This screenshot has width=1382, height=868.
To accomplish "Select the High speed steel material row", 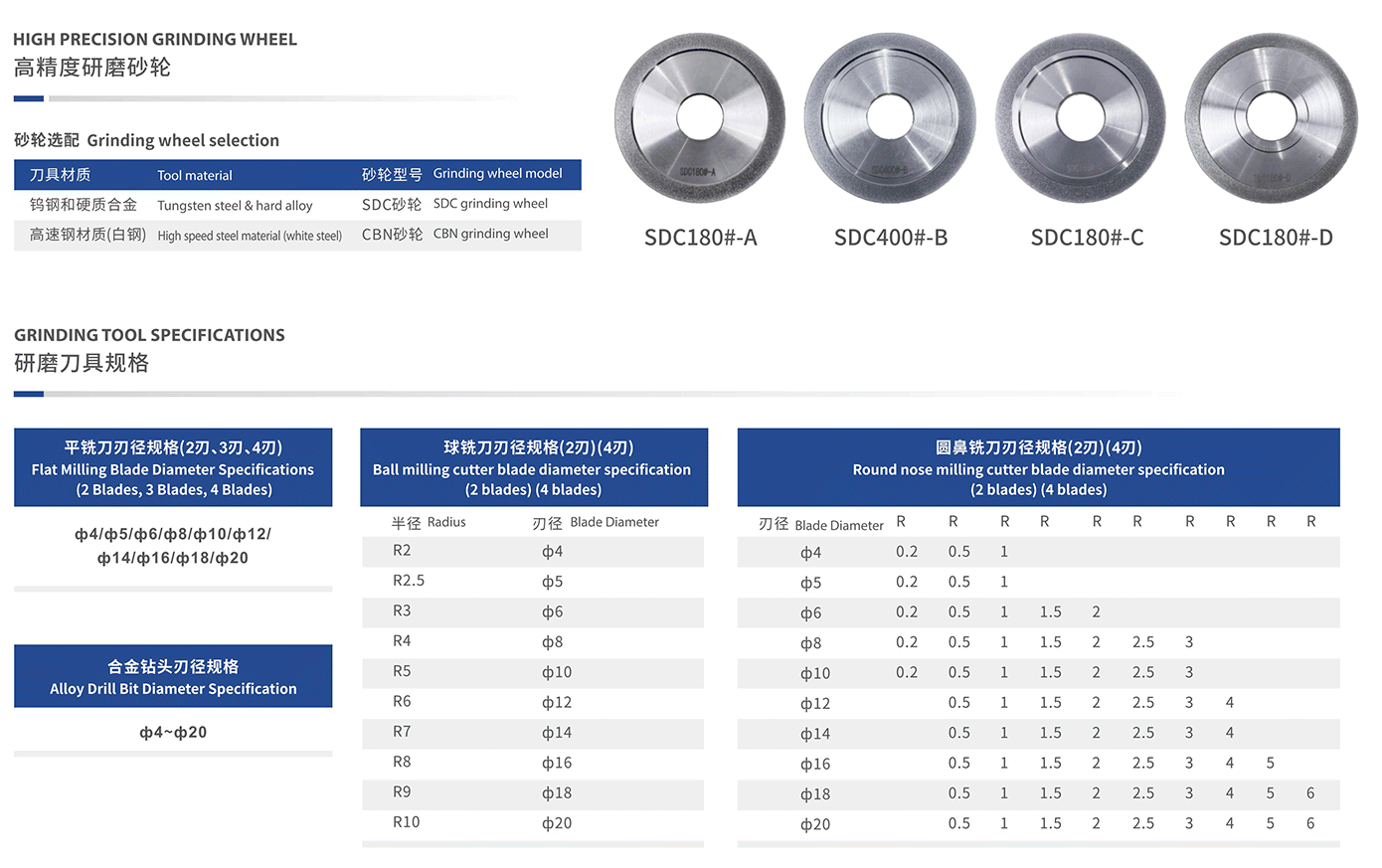I will click(296, 235).
